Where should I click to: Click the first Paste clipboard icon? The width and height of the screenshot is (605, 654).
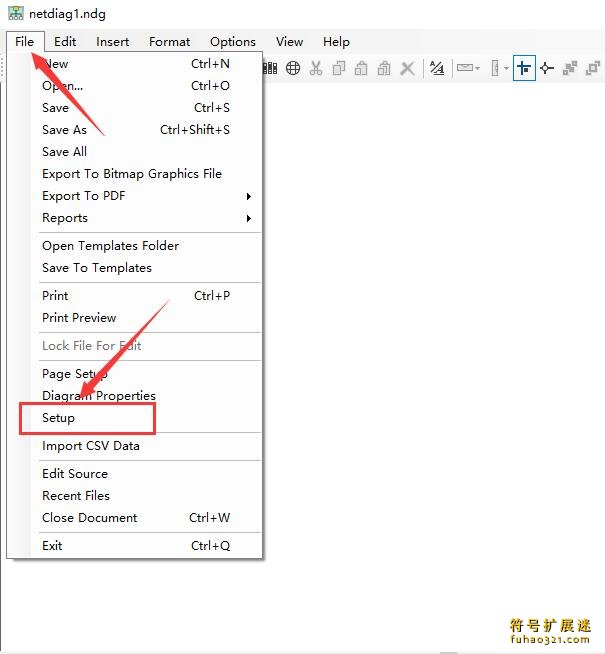361,68
